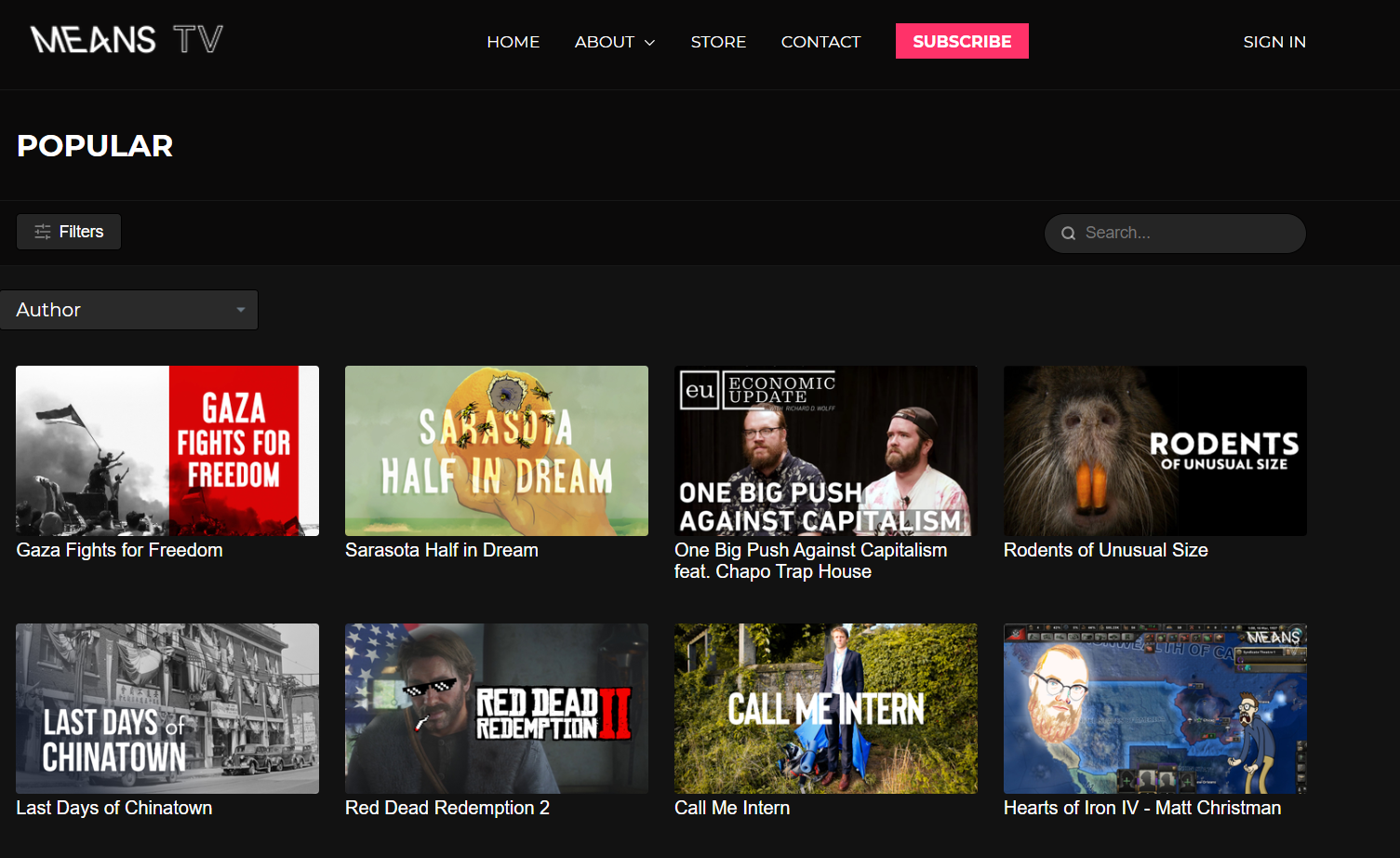Open the Filters button
The height and width of the screenshot is (858, 1400).
tap(69, 232)
